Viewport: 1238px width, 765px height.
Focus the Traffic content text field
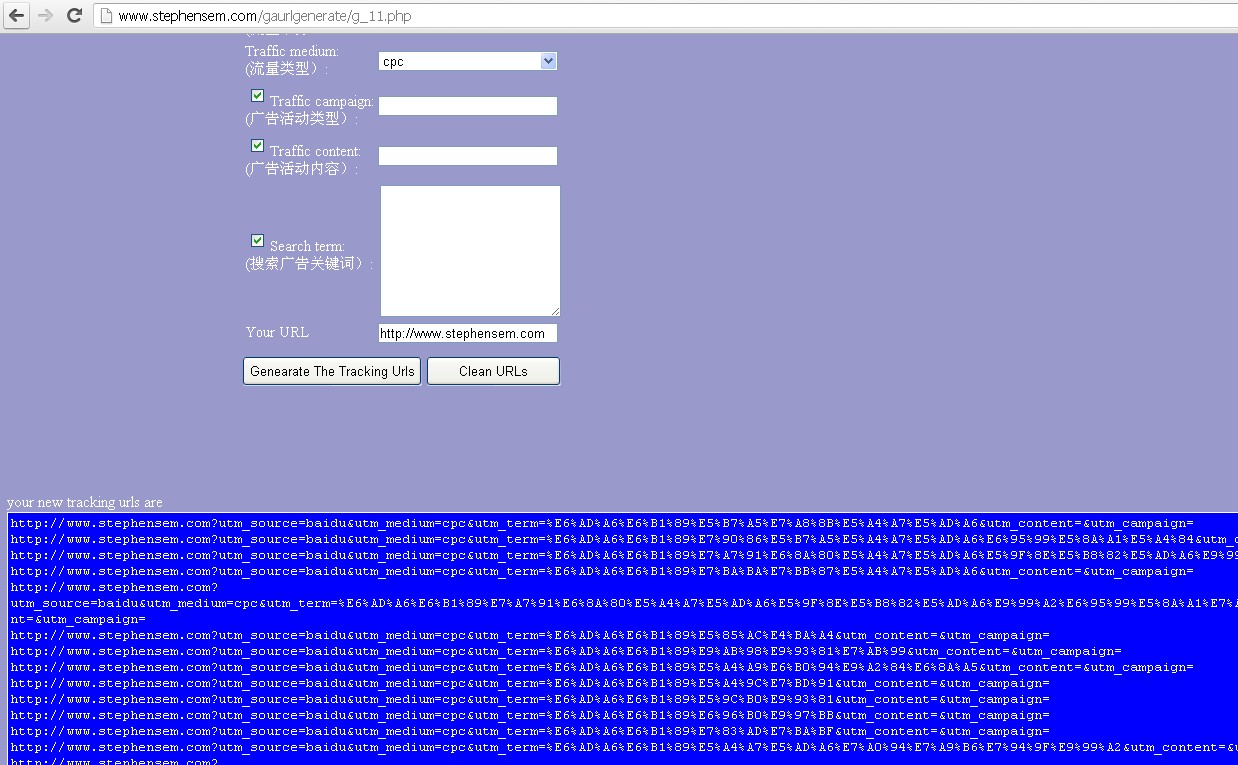coord(468,156)
